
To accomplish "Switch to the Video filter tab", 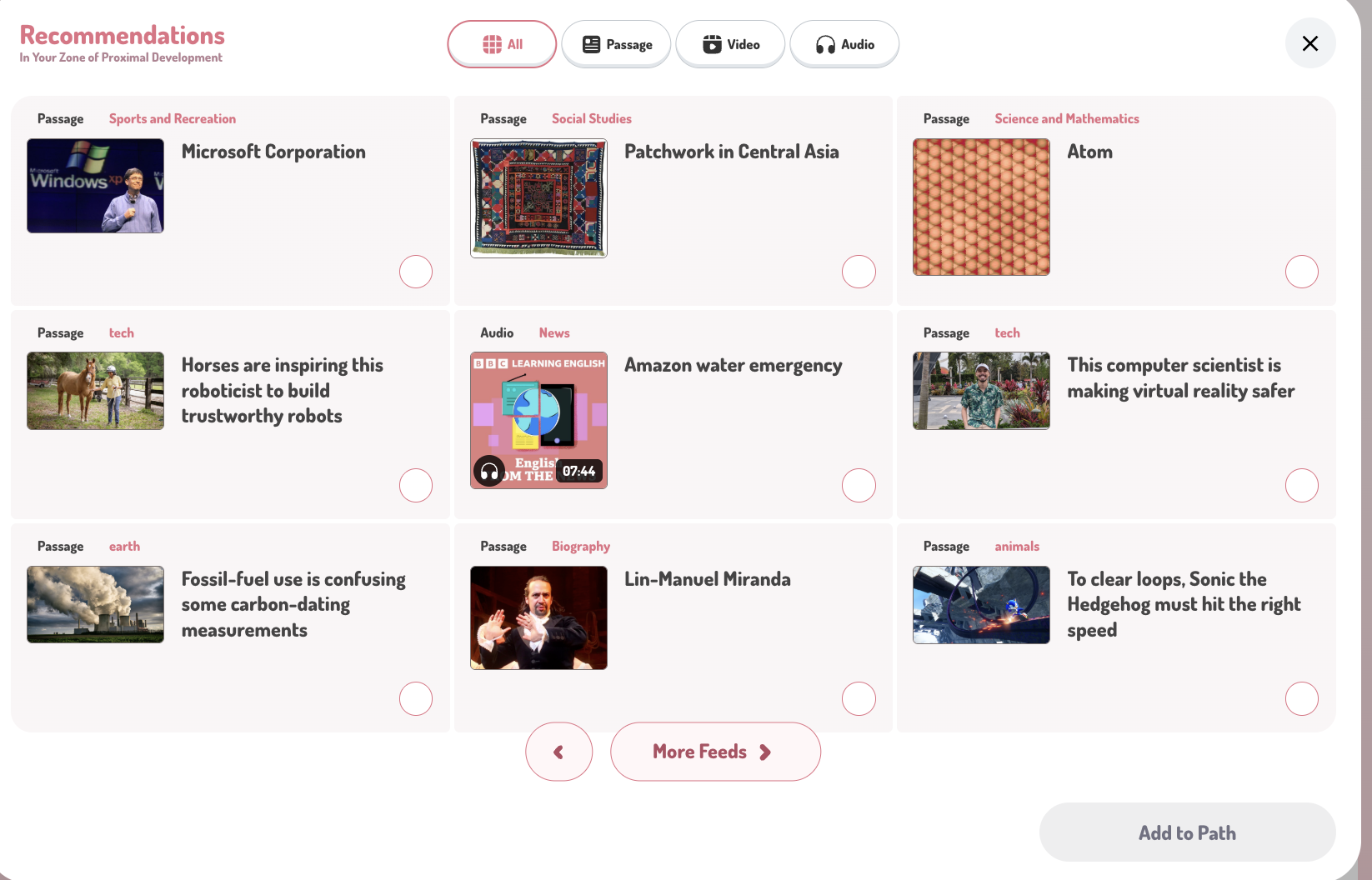I will 730,44.
